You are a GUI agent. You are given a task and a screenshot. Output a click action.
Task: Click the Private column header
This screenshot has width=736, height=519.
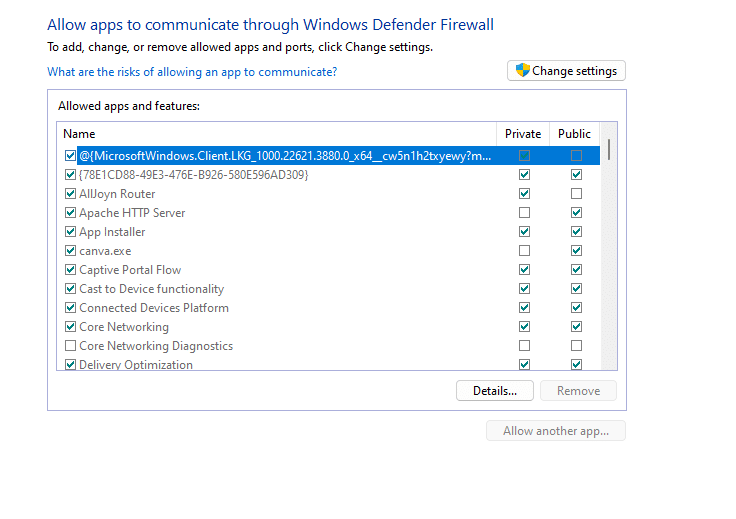point(523,134)
